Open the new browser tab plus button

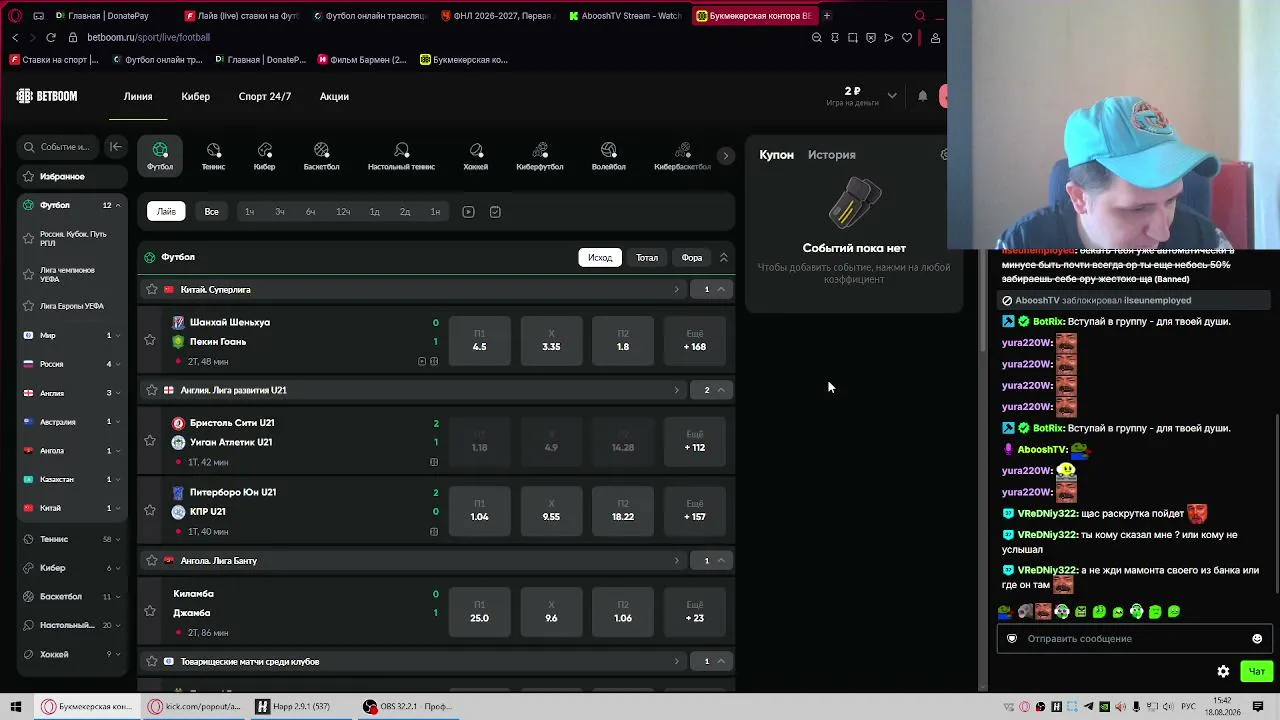(827, 16)
